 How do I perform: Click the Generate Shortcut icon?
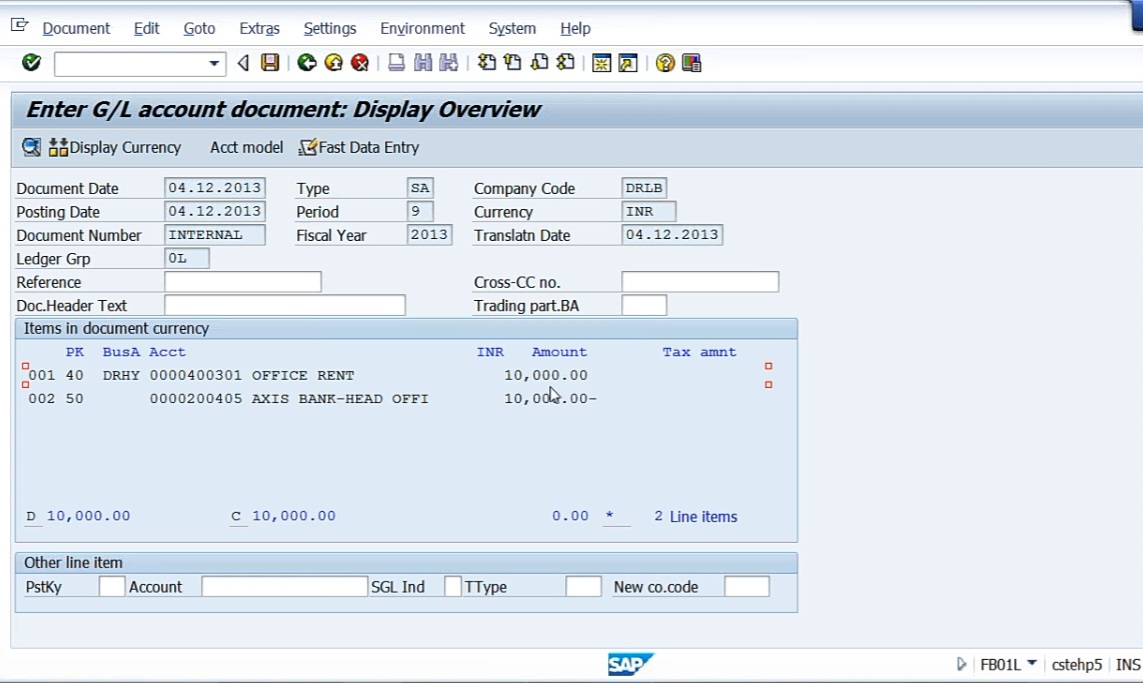(x=628, y=63)
